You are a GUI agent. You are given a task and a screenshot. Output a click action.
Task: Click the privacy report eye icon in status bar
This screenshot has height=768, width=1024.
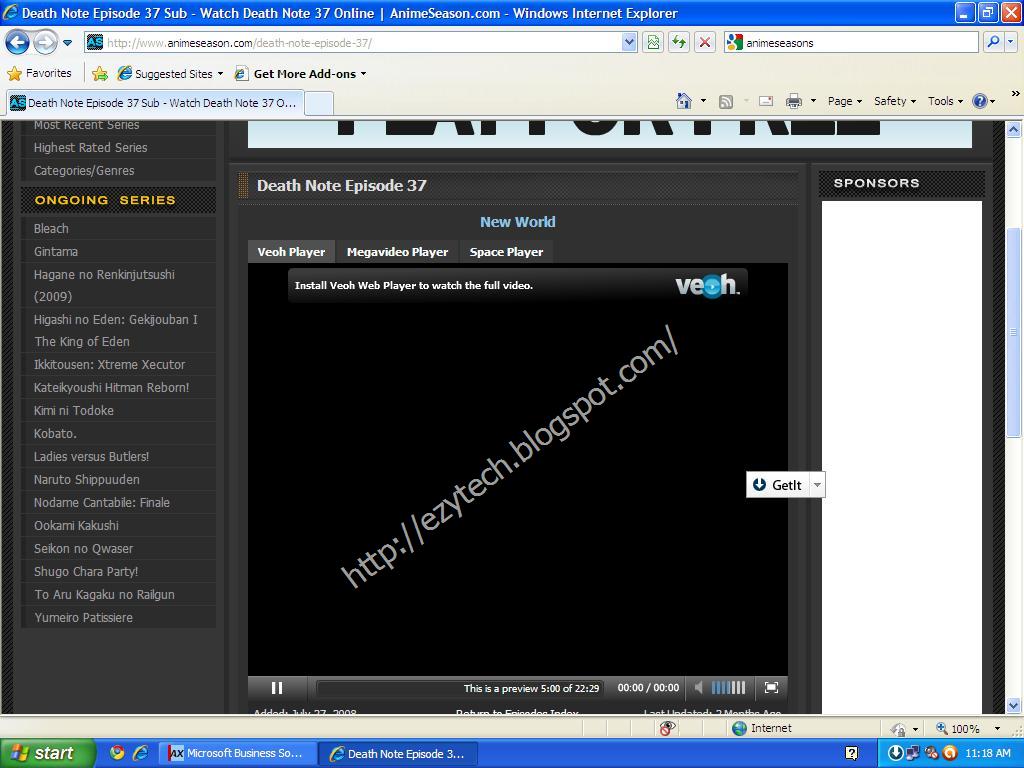pyautogui.click(x=667, y=728)
